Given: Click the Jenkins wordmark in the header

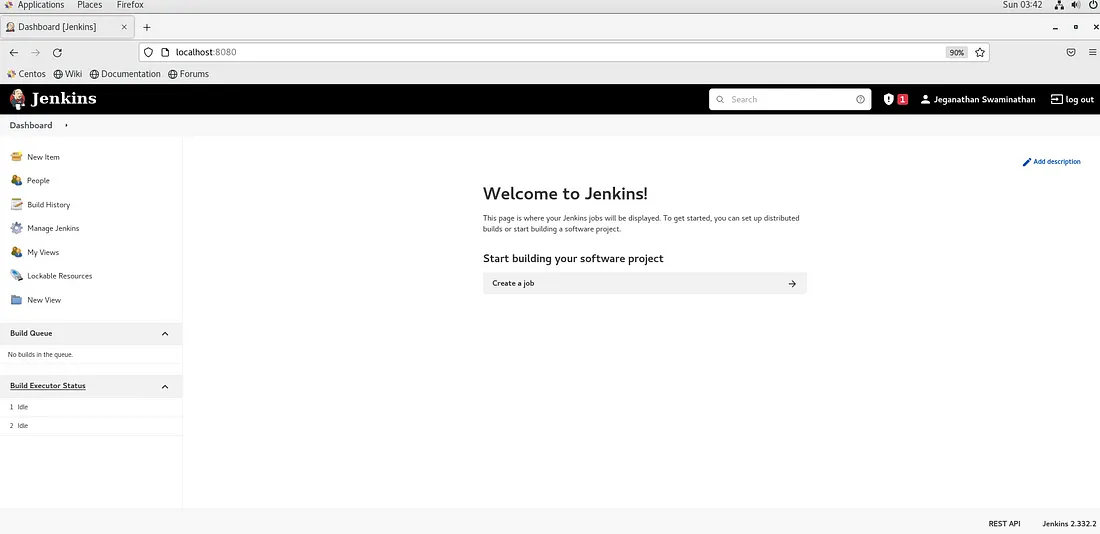Looking at the screenshot, I should click(x=64, y=99).
